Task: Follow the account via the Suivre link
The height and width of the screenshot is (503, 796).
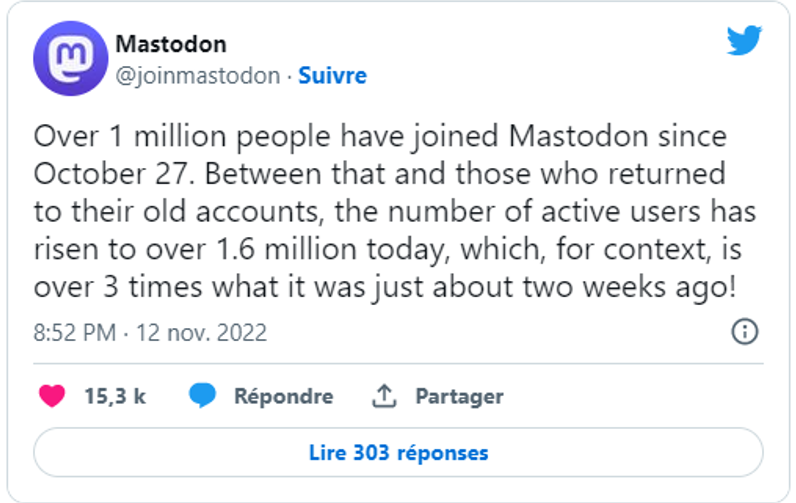Action: coord(333,75)
